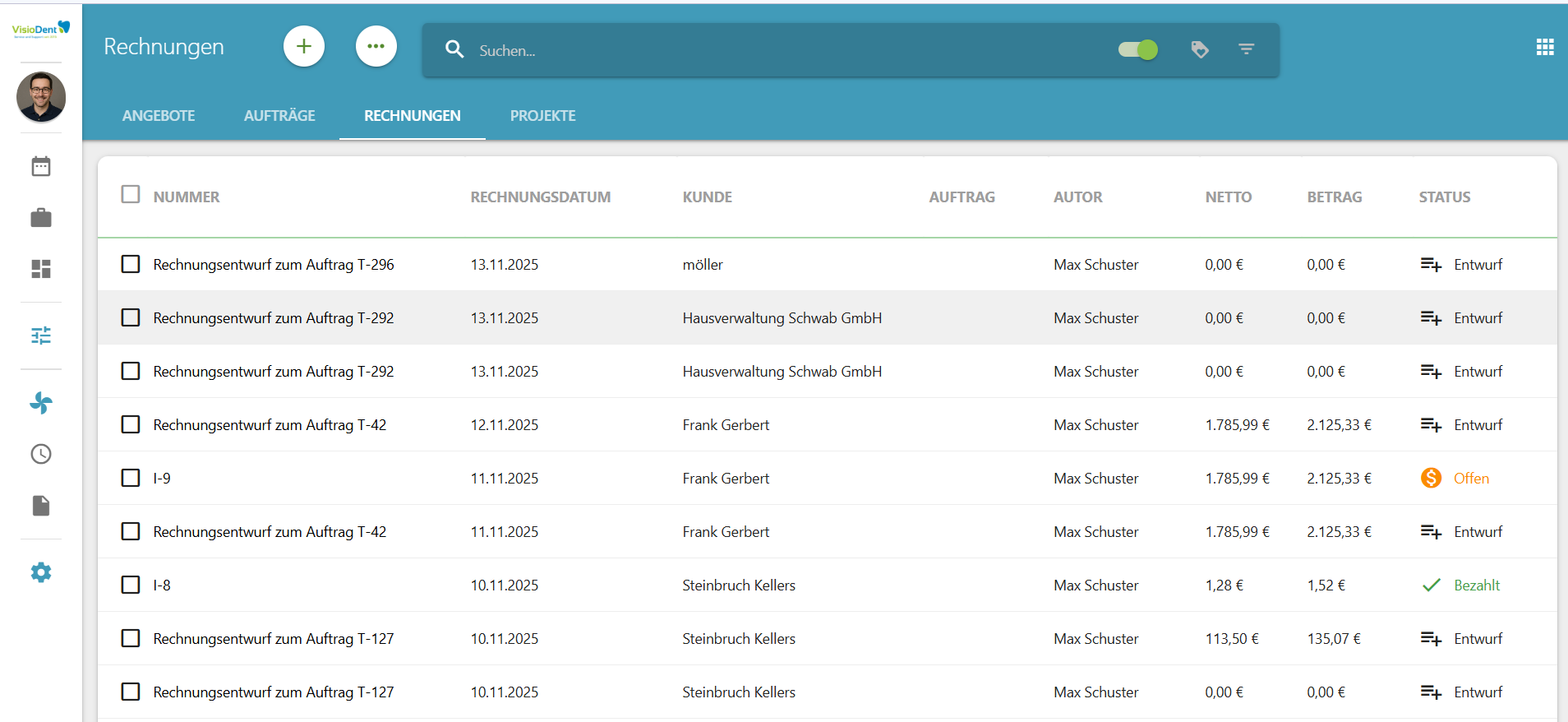Image resolution: width=1568 pixels, height=722 pixels.
Task: Open the calendar icon in sidebar
Action: click(41, 167)
